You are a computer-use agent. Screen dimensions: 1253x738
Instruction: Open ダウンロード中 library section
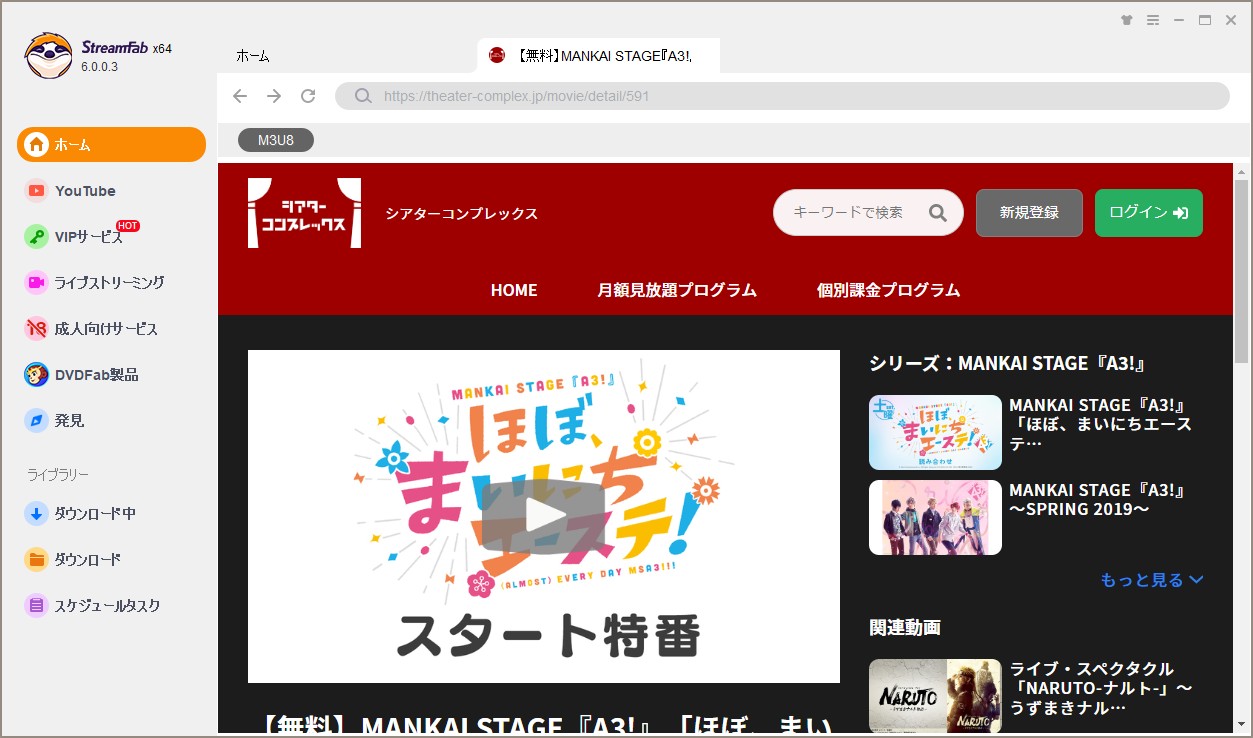[x=80, y=513]
